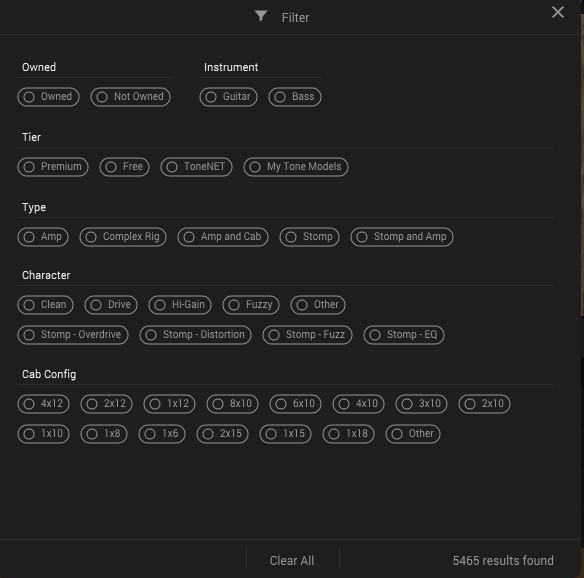
Task: Toggle the Other character filter
Action: [318, 305]
